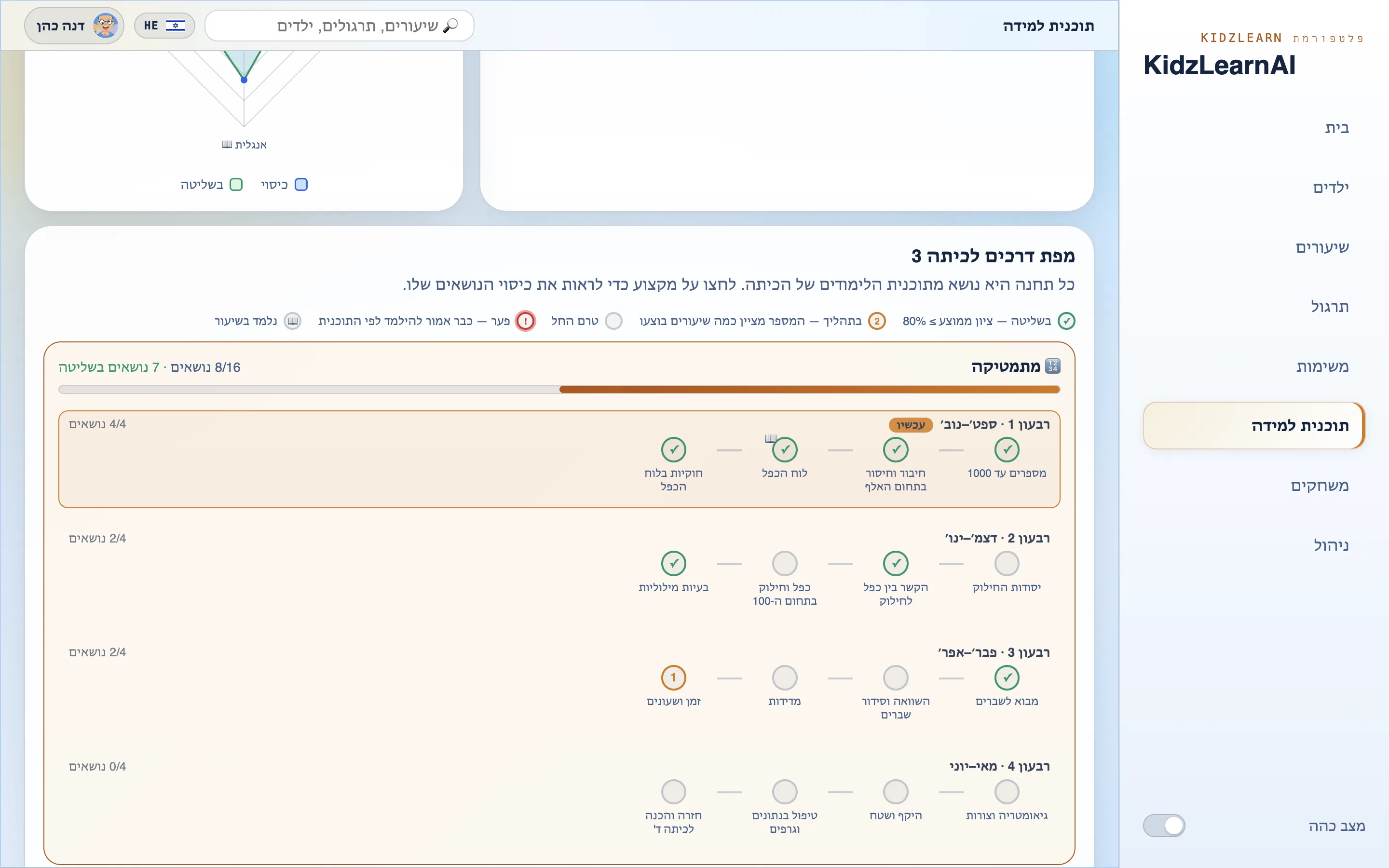Open the 'חזרה והכנה לכיתה ד' station

[673, 792]
